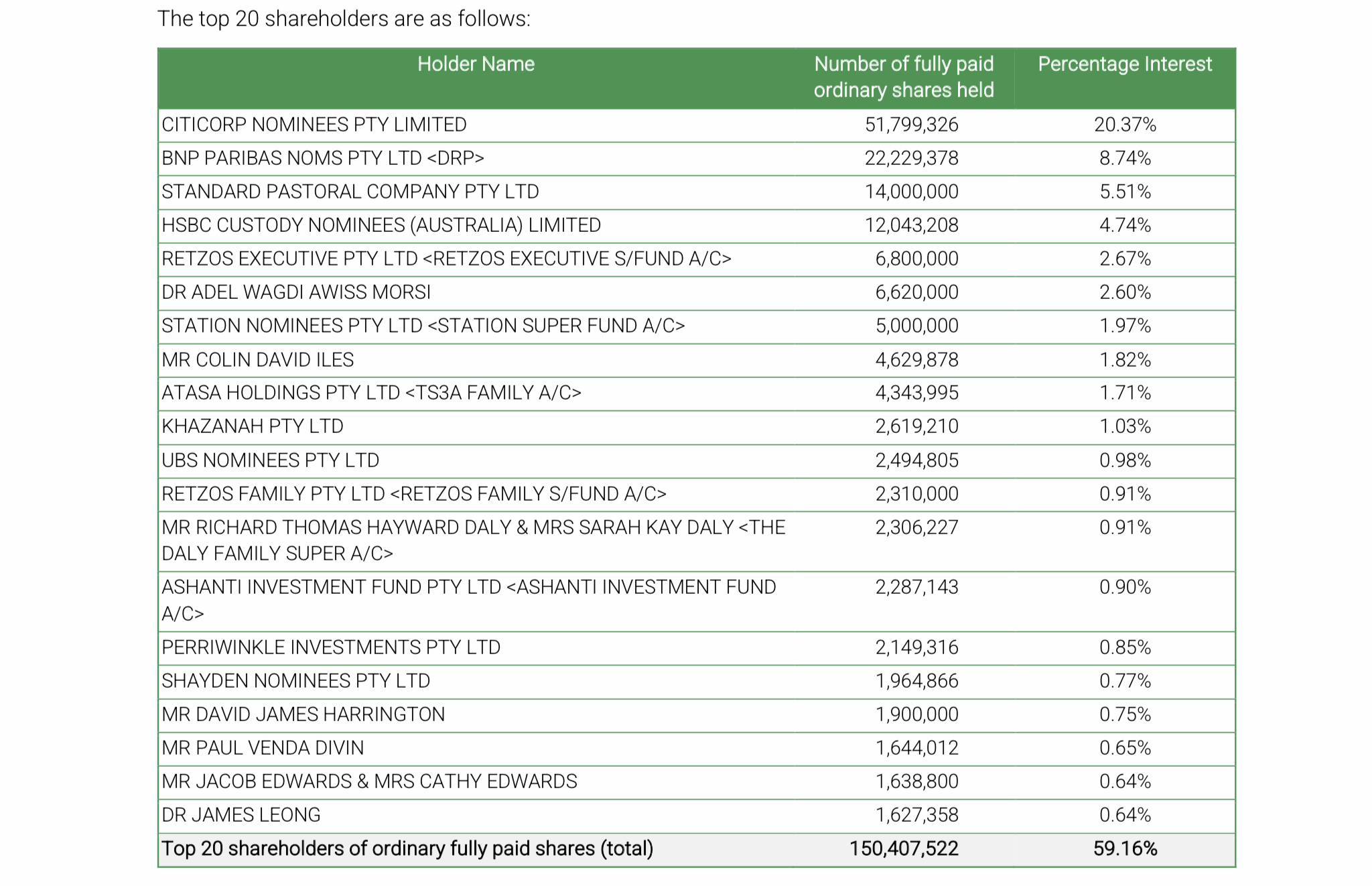The height and width of the screenshot is (886, 1372).
Task: Select 'KHAZANAH PTY LTD'
Action: point(253,426)
